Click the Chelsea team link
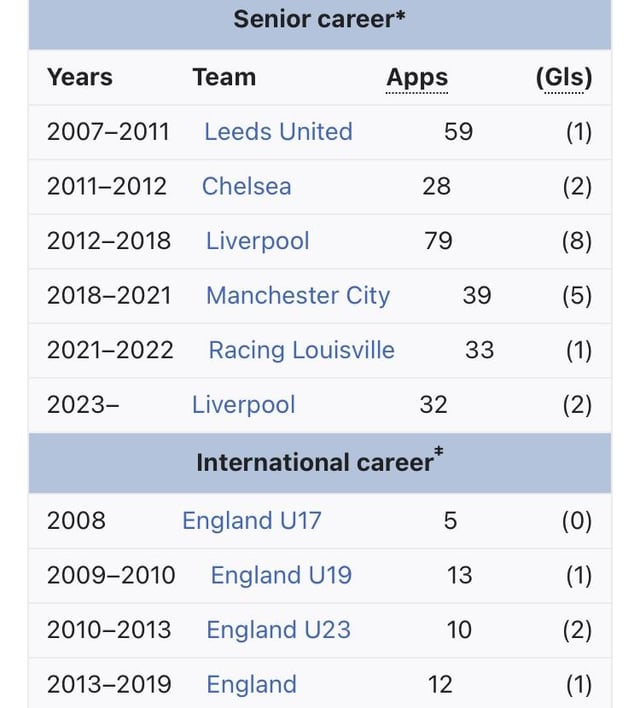Viewport: 640px width, 708px height. [246, 186]
